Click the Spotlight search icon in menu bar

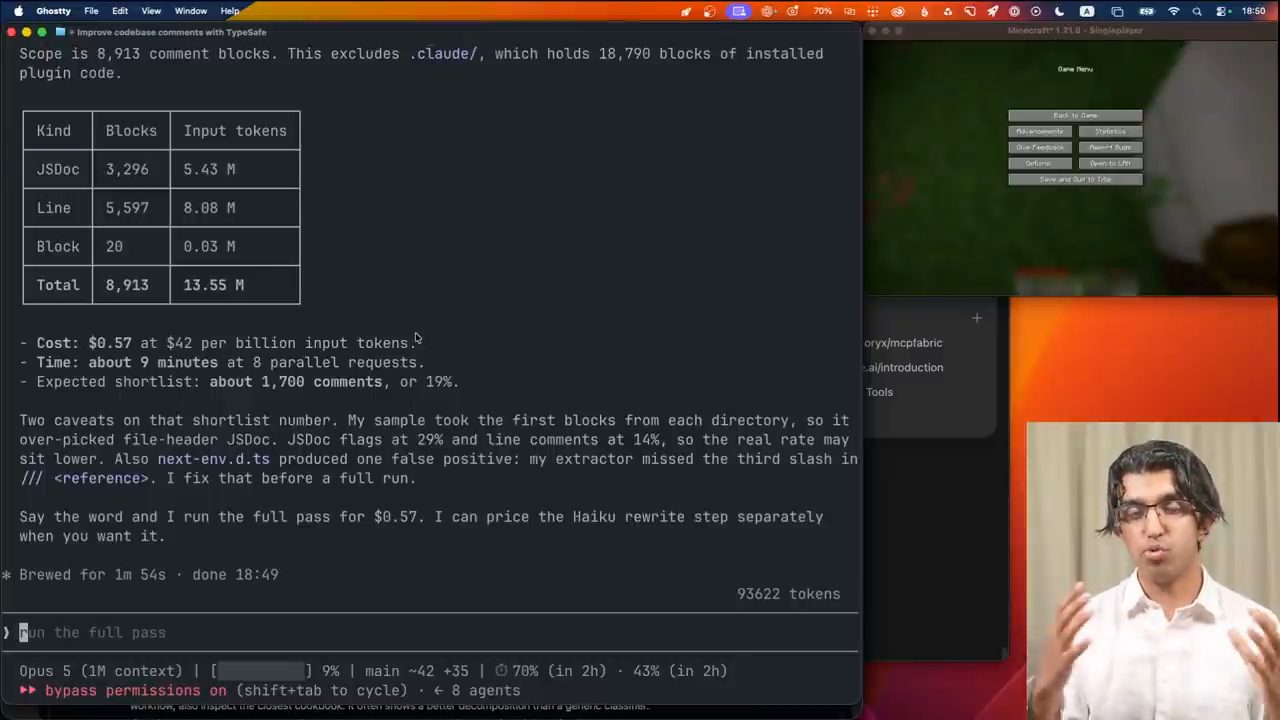click(1199, 11)
